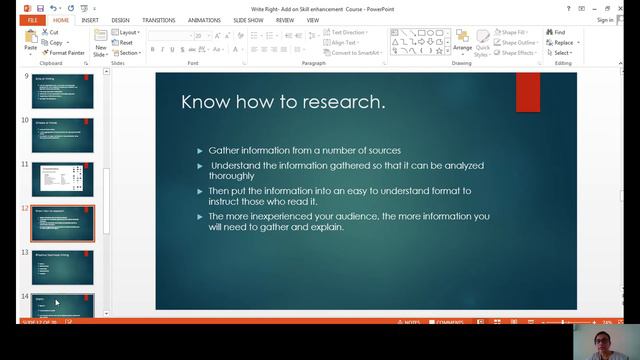This screenshot has height=360, width=640.
Task: Toggle text Shadow formatting
Action: pos(182,49)
